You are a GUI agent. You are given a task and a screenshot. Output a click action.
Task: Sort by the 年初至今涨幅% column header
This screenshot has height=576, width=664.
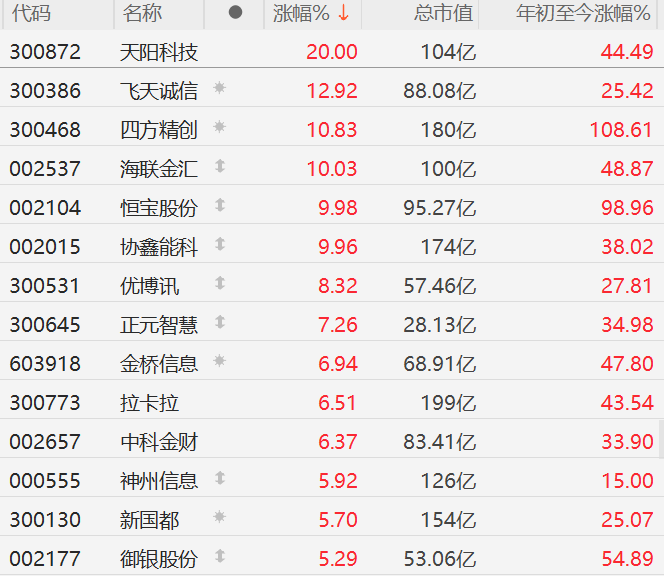pyautogui.click(x=583, y=13)
